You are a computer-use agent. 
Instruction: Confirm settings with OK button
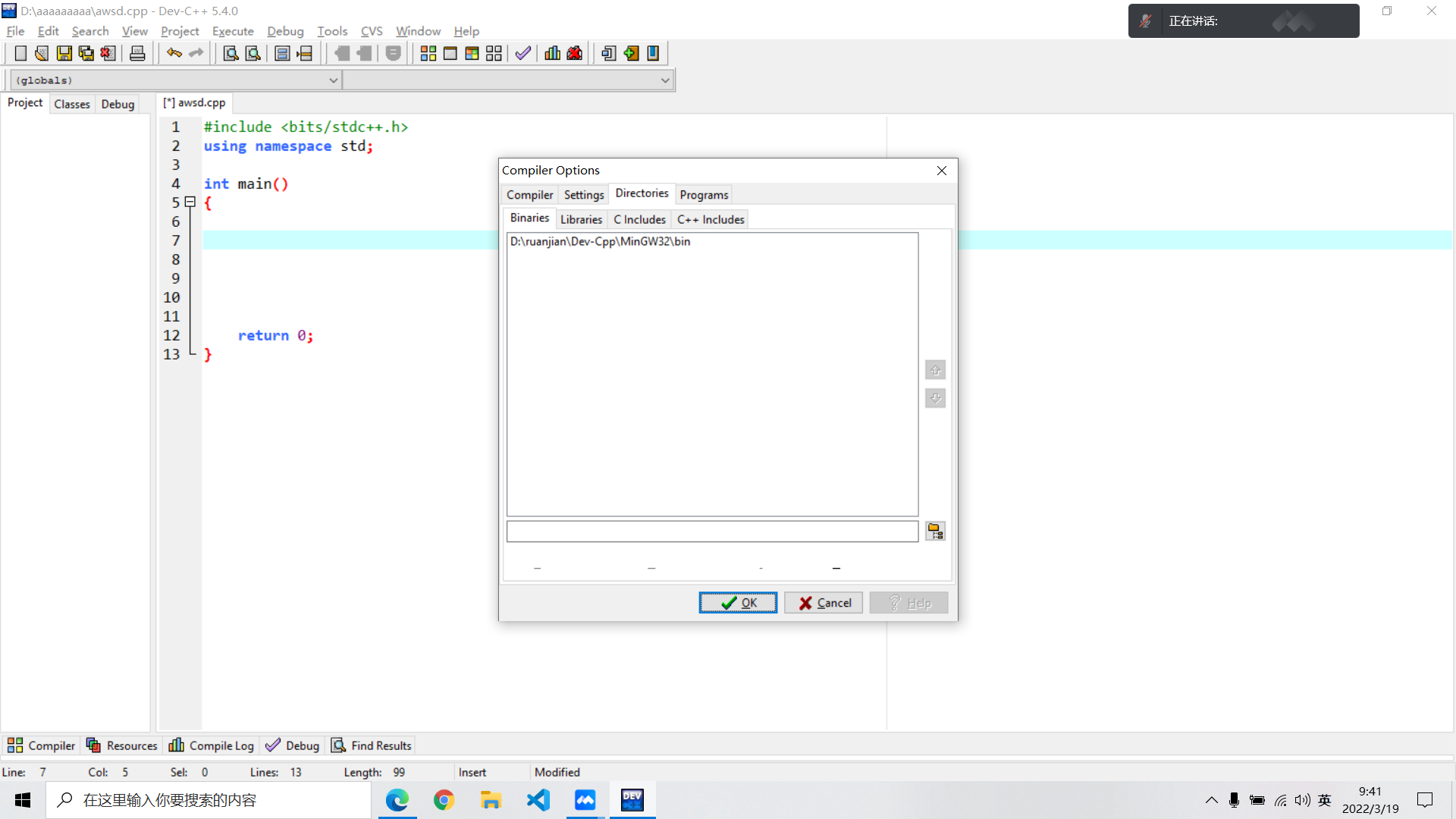(x=737, y=602)
